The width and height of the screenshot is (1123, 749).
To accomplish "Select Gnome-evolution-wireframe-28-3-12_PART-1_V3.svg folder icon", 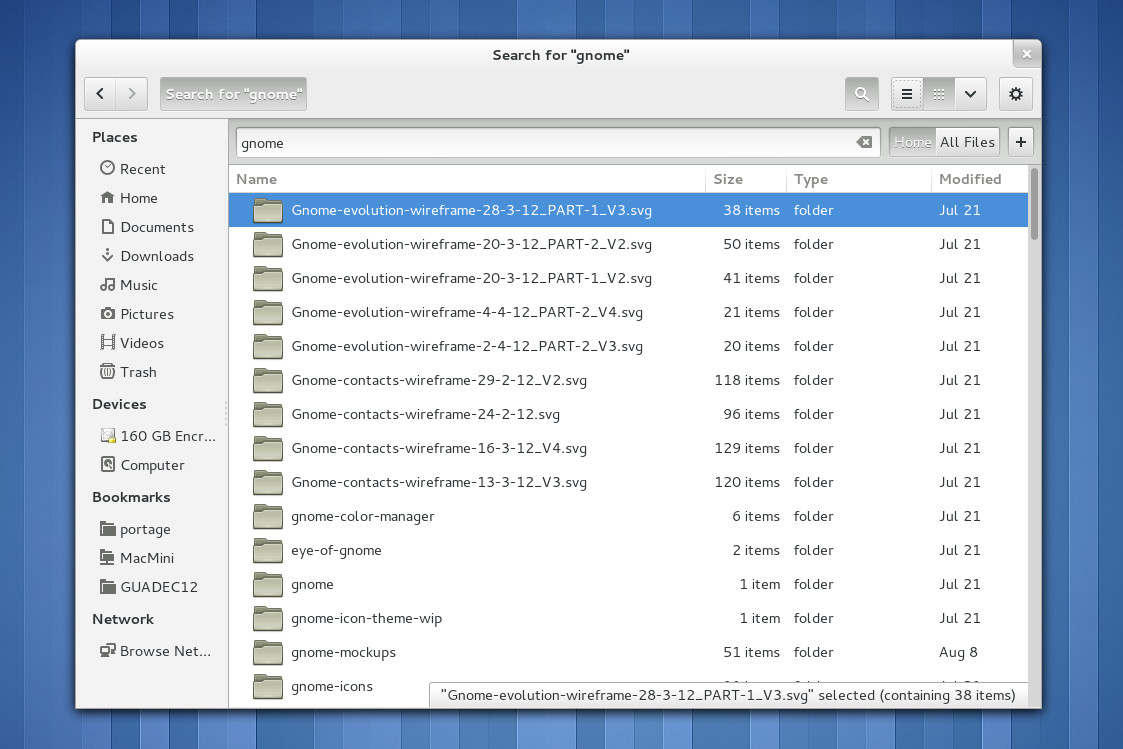I will 268,210.
